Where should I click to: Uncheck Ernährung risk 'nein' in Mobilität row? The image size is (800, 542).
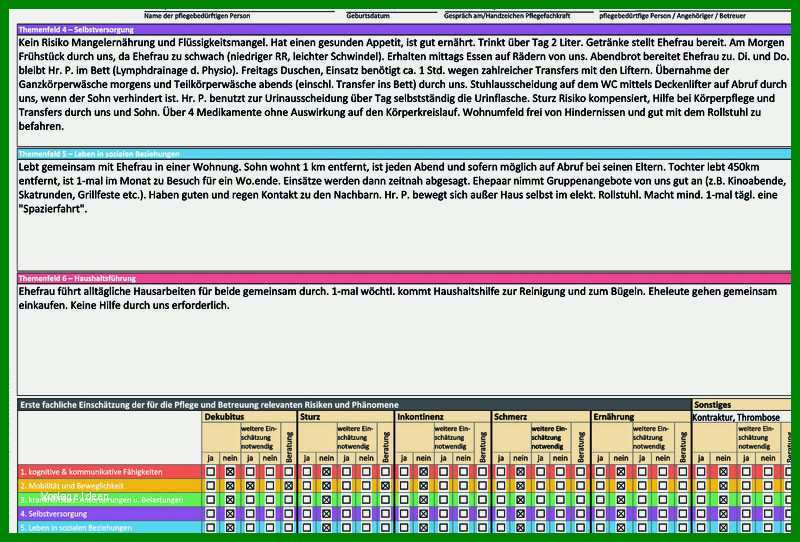click(x=621, y=486)
